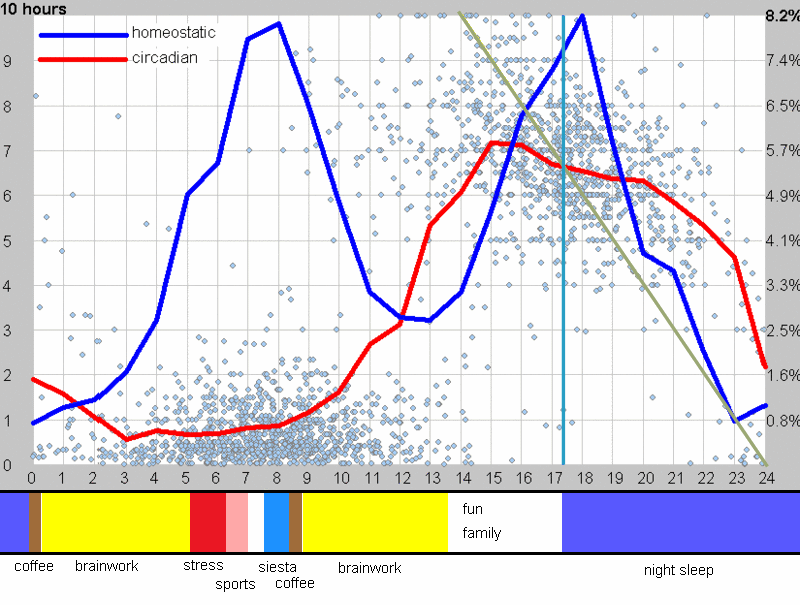Viewport: 800px width, 605px height.
Task: Click the bright blue siesta block
Action: [276, 522]
